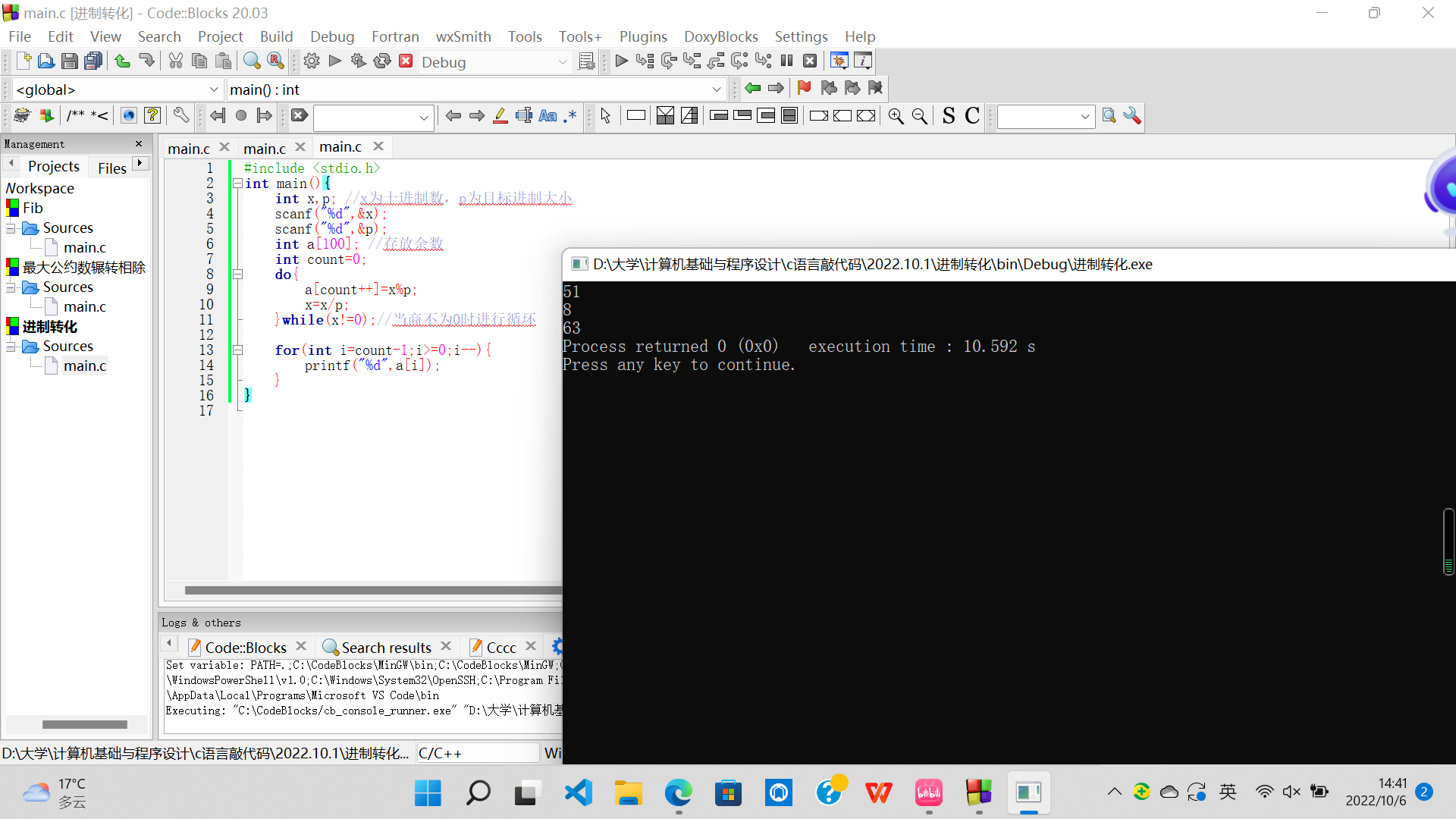Switch to the Files management tab

click(111, 168)
